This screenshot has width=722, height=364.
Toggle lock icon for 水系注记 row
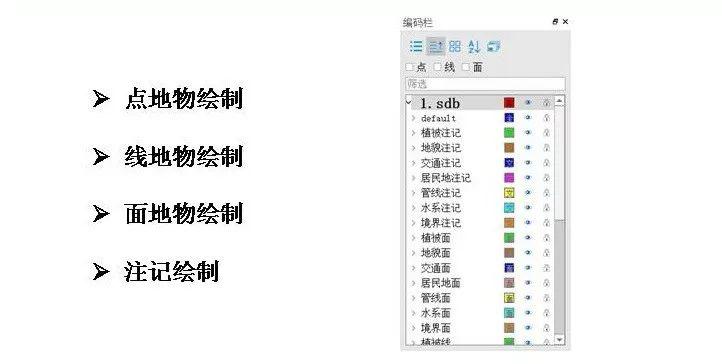[x=547, y=208]
